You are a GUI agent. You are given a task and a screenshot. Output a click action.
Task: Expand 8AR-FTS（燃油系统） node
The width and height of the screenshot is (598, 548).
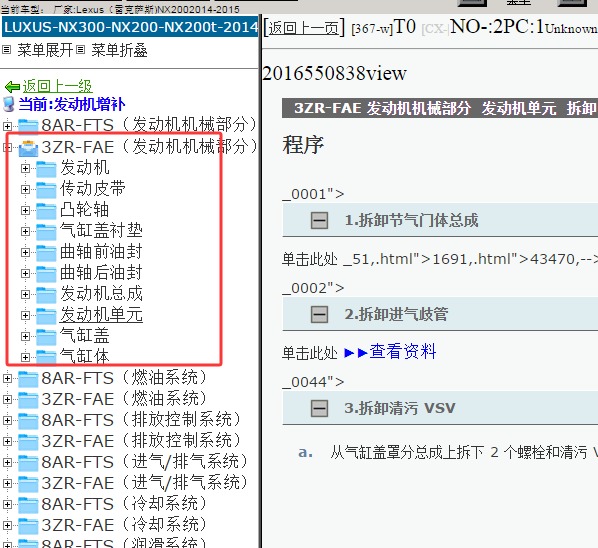7,378
